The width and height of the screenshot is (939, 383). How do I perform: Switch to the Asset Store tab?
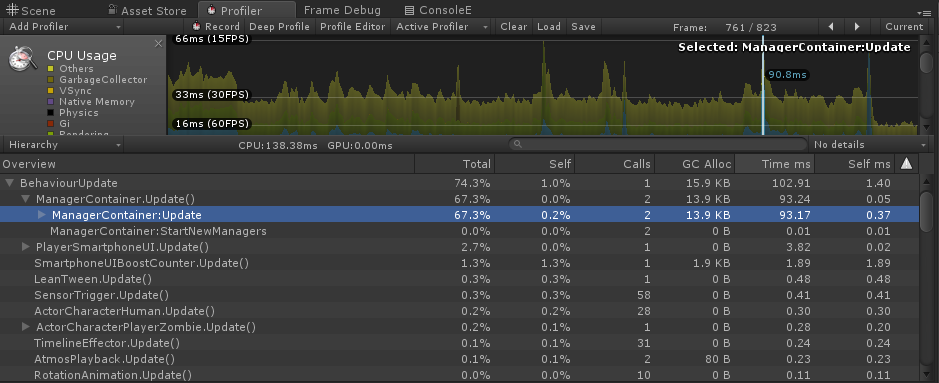(x=152, y=10)
